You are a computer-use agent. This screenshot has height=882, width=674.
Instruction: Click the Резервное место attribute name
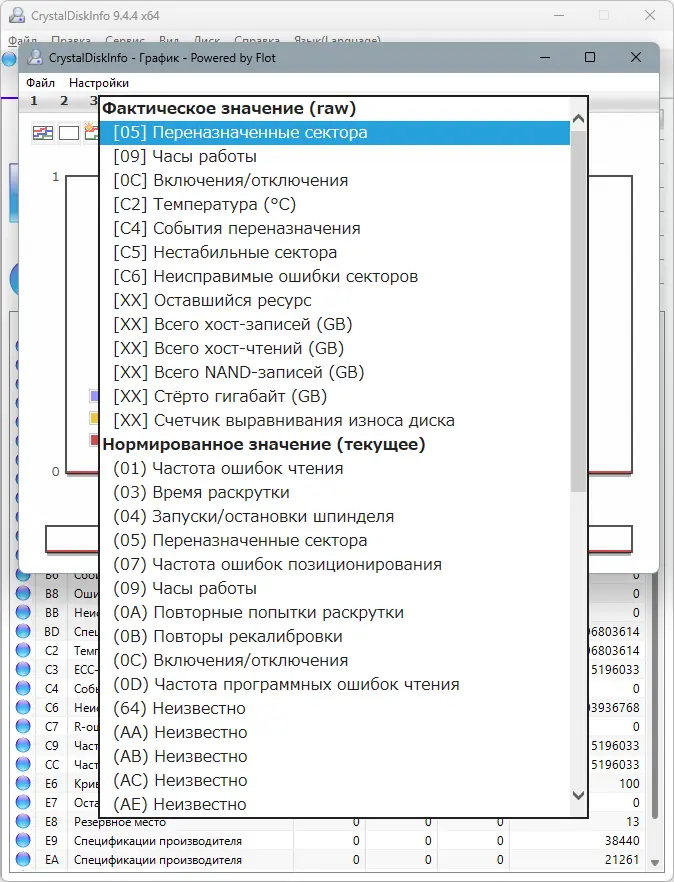(x=120, y=822)
